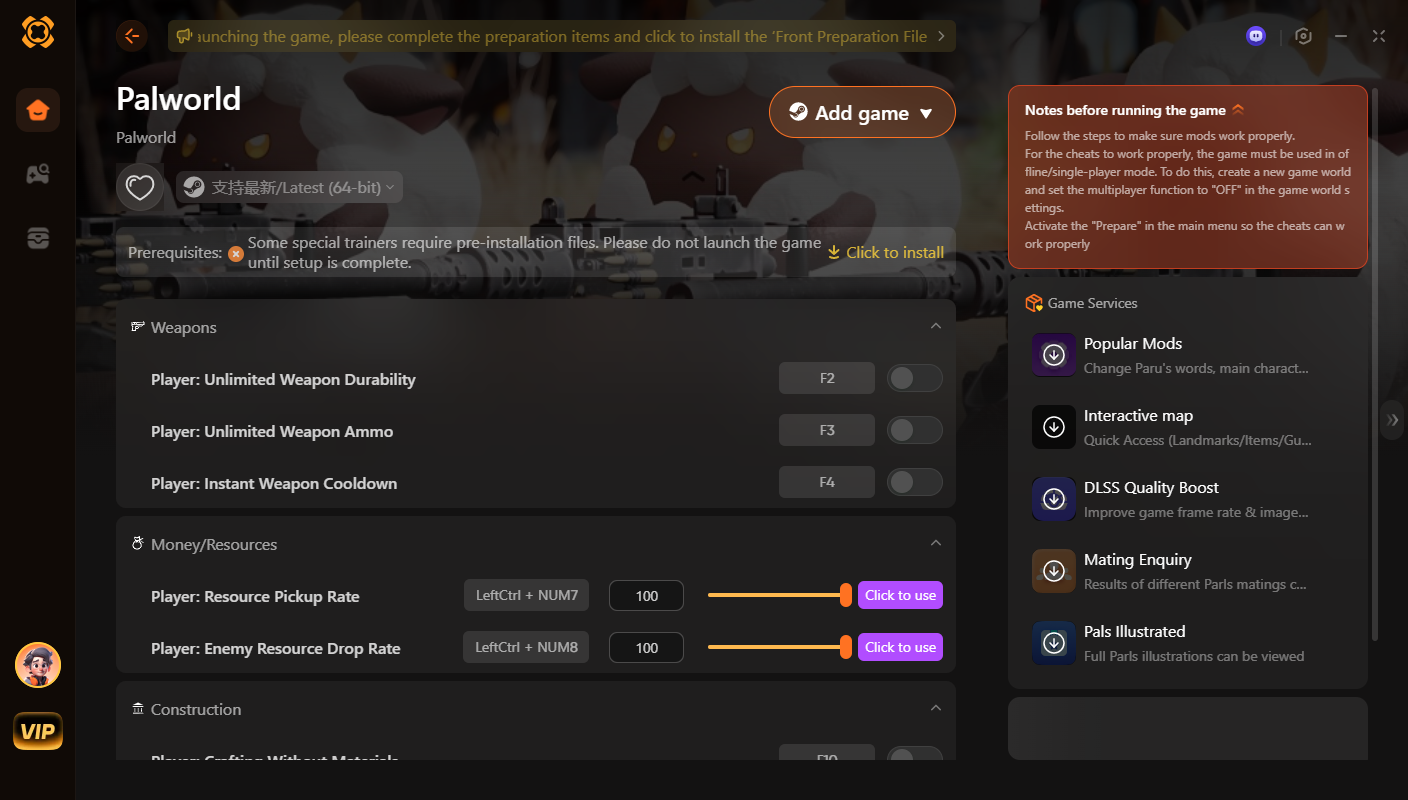This screenshot has width=1408, height=800.
Task: Click the Weapons gun icon
Action: click(x=138, y=327)
